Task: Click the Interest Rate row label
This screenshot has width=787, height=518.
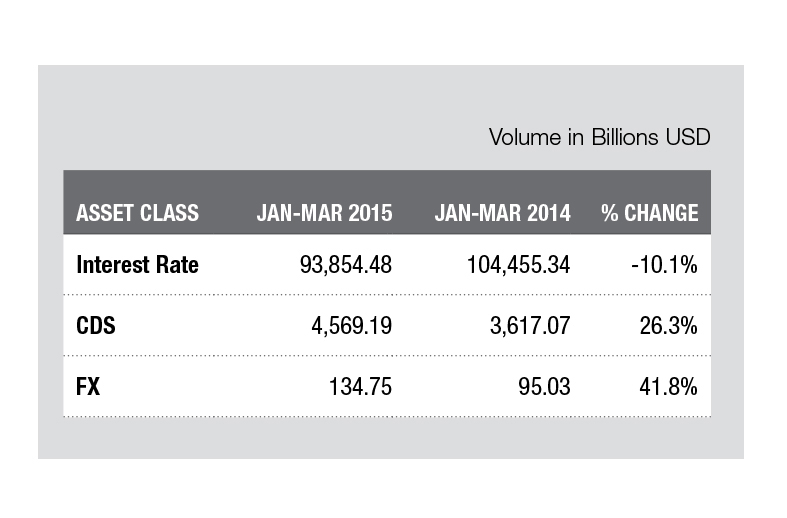Action: (x=137, y=265)
